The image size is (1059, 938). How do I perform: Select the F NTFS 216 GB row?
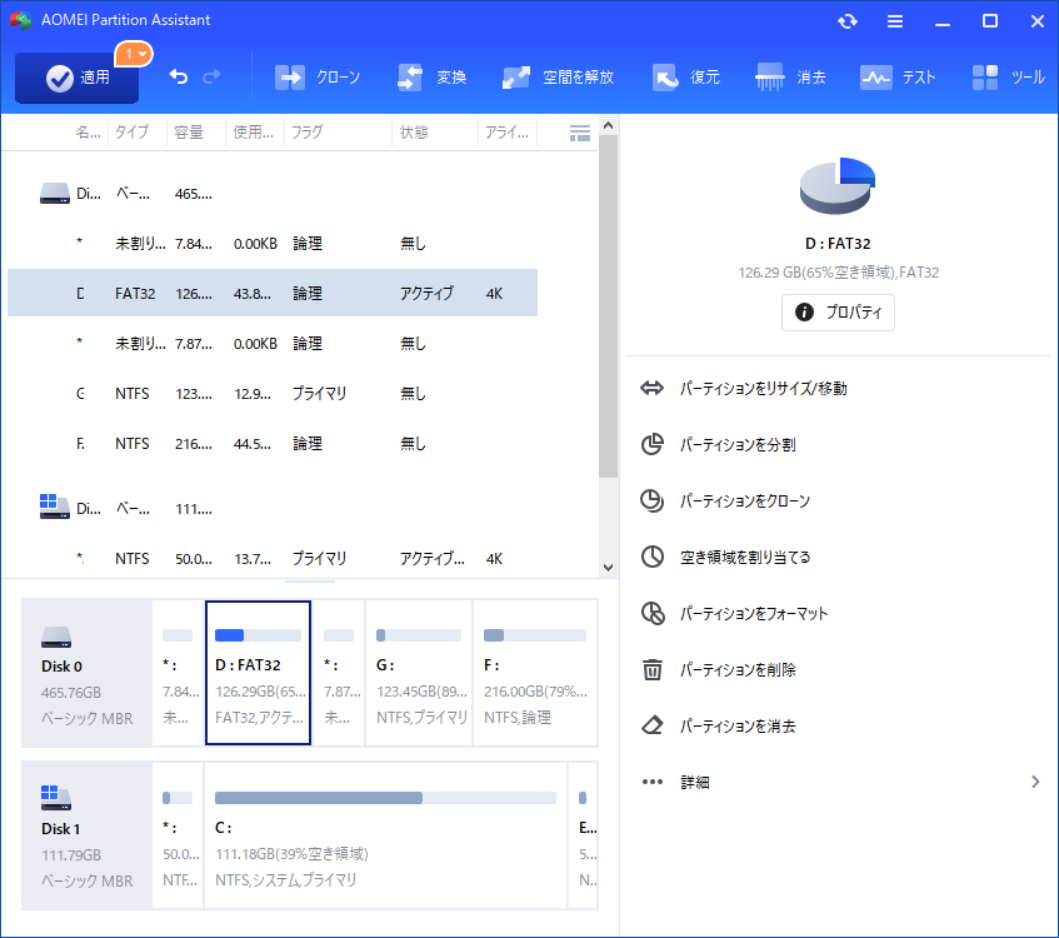pyautogui.click(x=272, y=443)
